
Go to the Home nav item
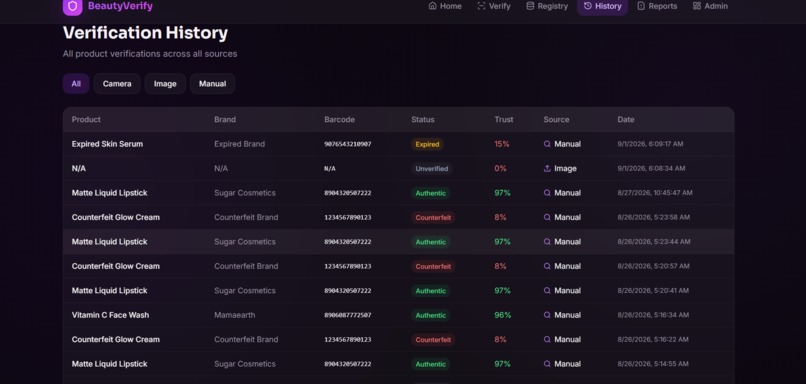445,6
